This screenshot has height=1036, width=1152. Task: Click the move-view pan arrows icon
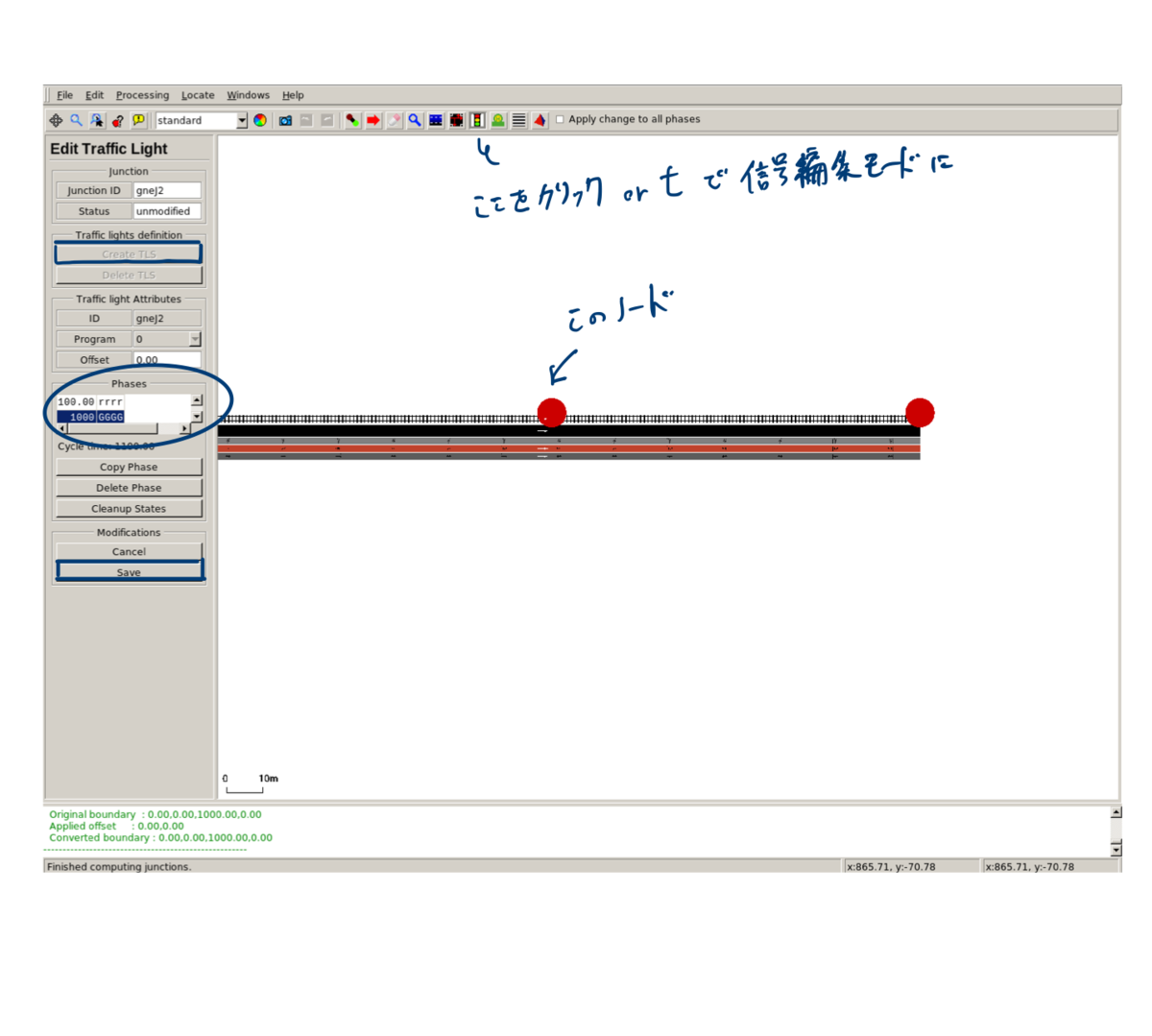coord(55,120)
